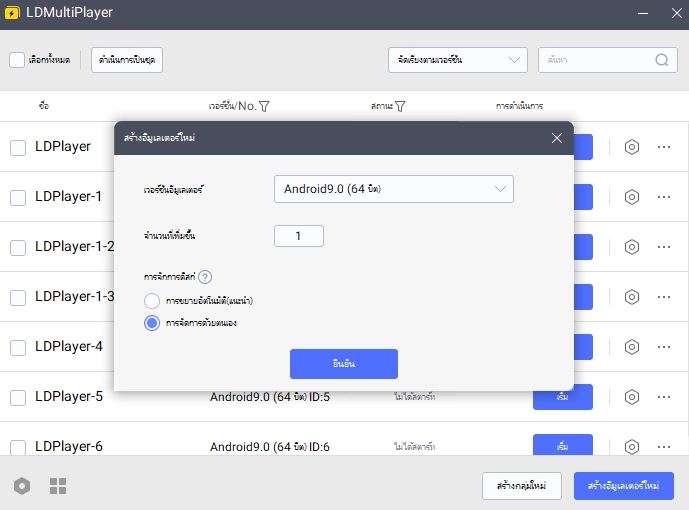
Task: Open three-dot menu for LDPlayer-1 row
Action: point(664,197)
